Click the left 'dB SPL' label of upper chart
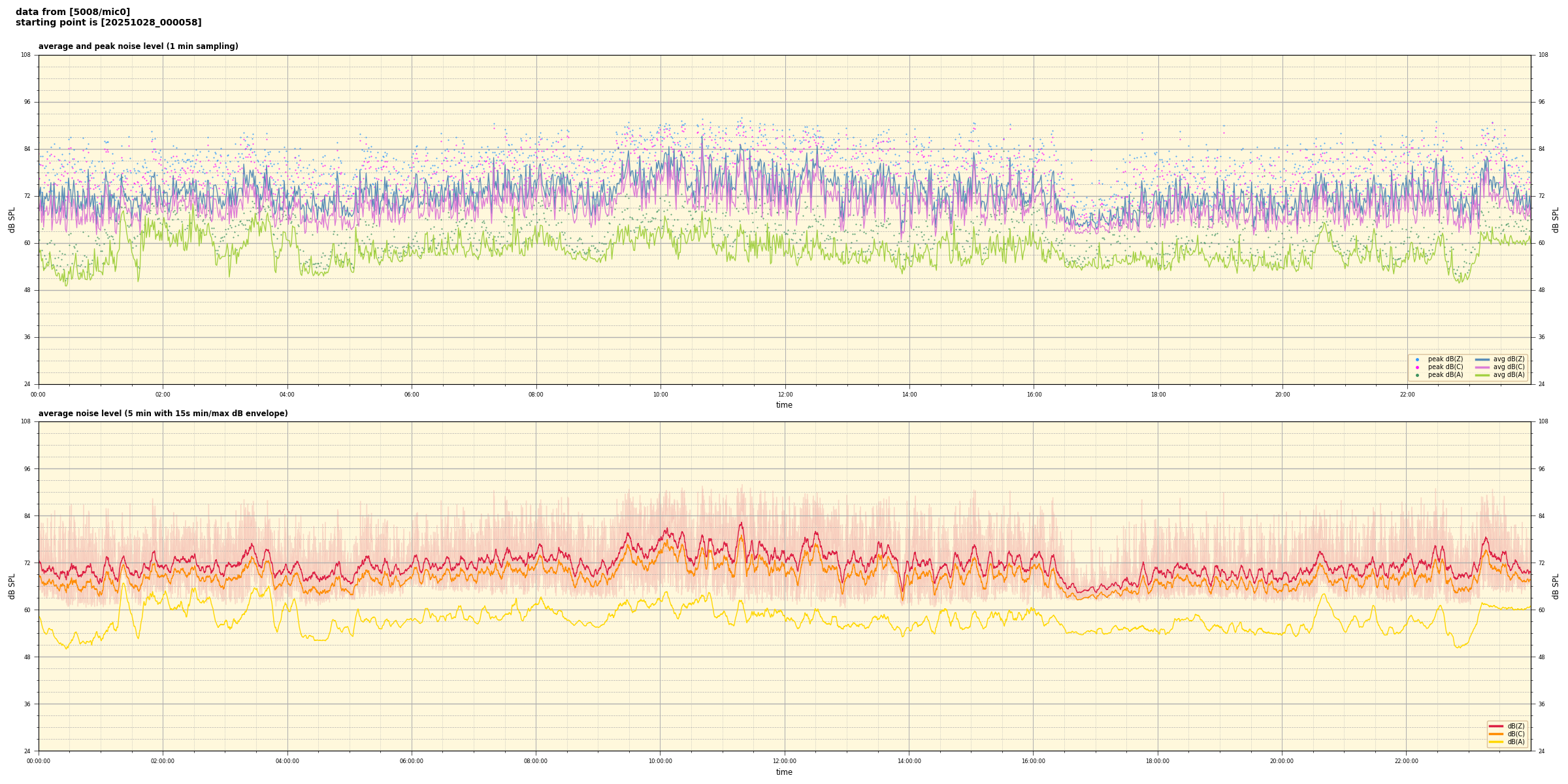 tap(12, 220)
